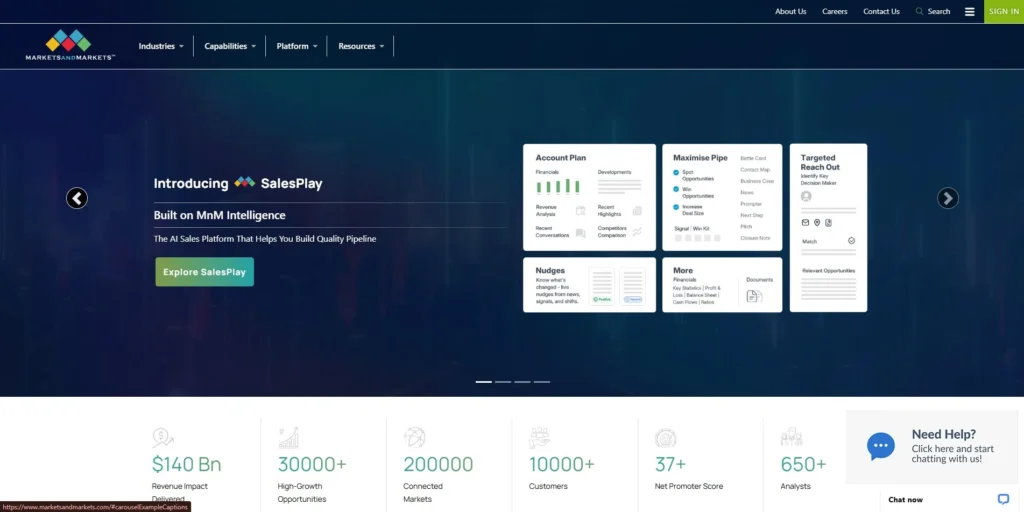The height and width of the screenshot is (512, 1024).
Task: Expand the Resources dropdown menu
Action: (x=360, y=46)
